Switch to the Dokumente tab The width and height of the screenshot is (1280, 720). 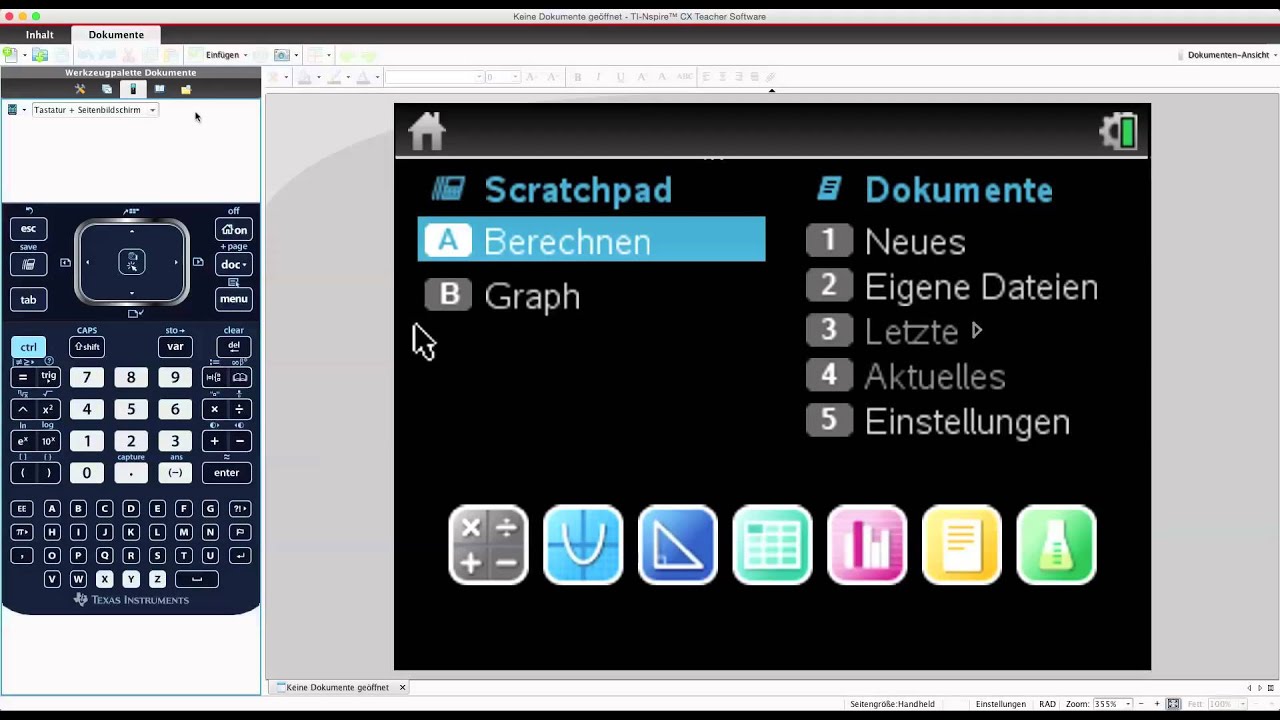(116, 35)
